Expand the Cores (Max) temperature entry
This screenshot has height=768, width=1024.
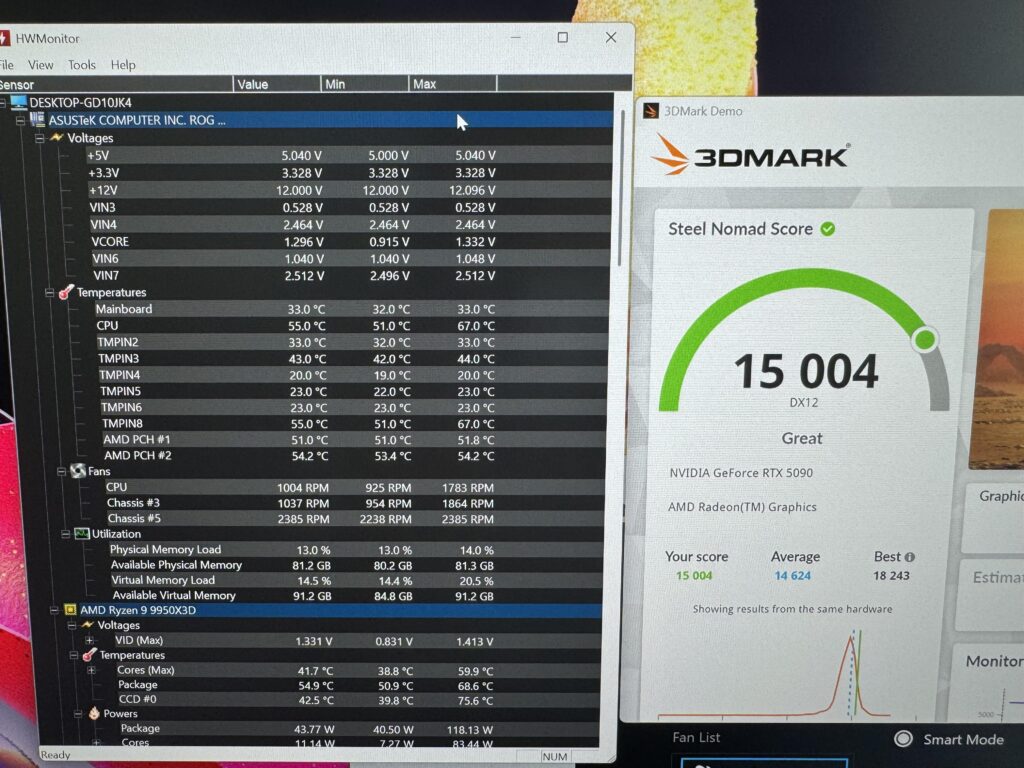pyautogui.click(x=91, y=670)
